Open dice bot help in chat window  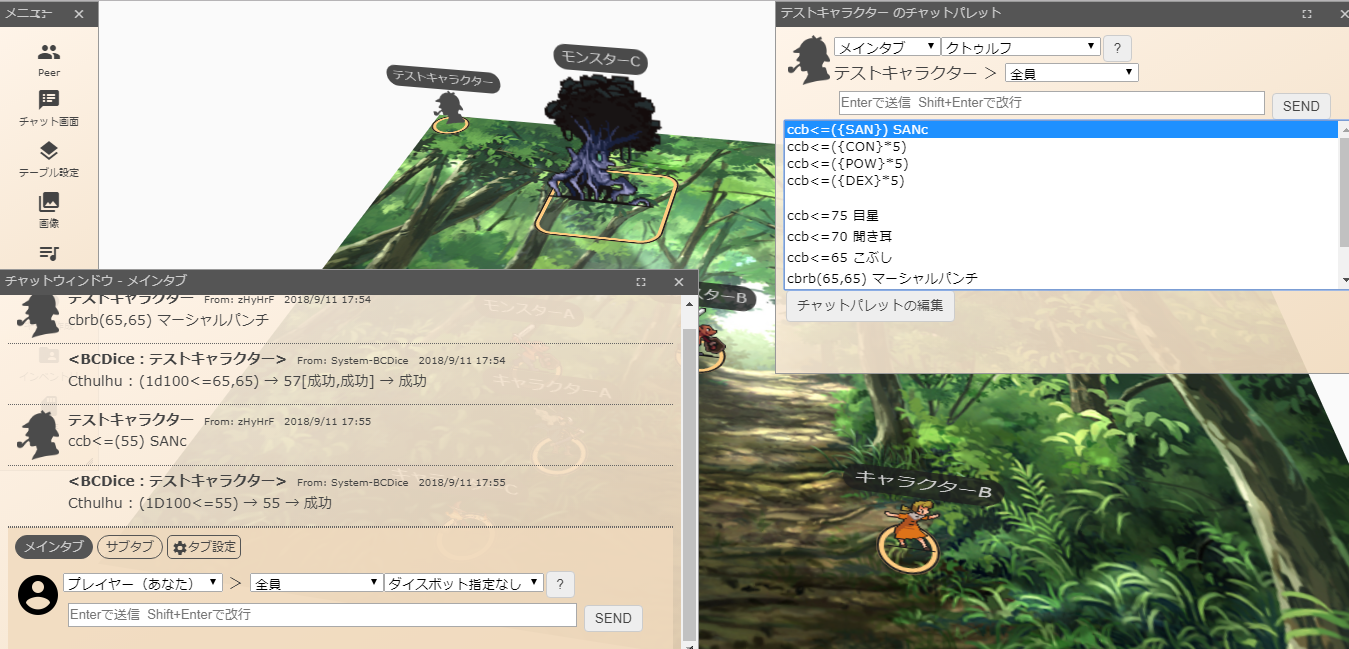click(560, 584)
